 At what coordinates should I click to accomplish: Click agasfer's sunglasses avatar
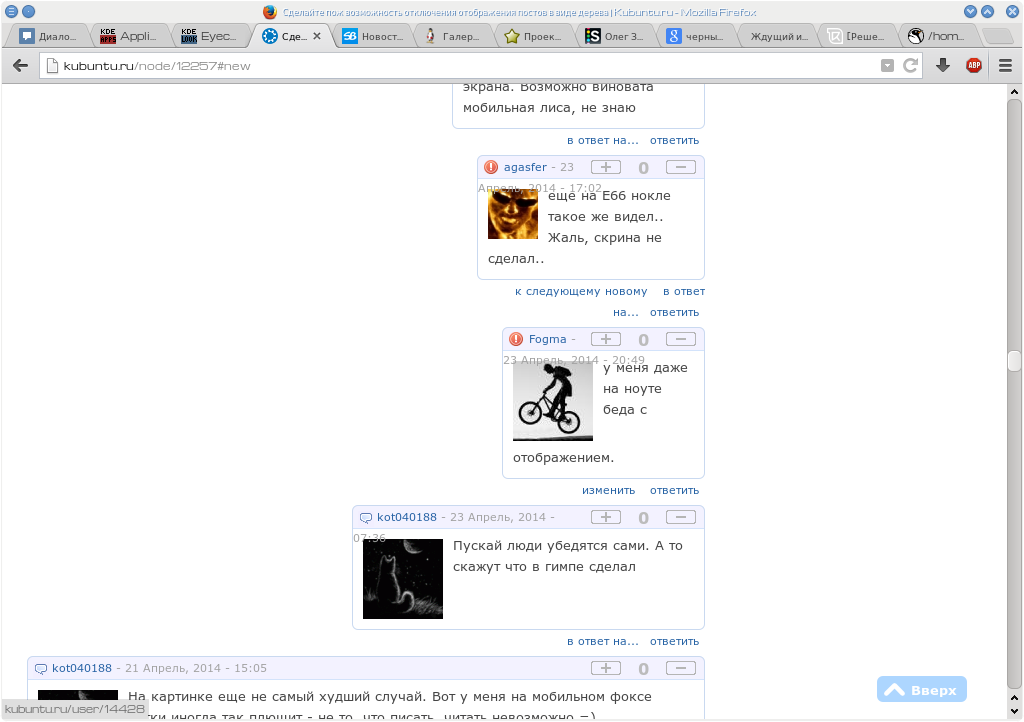click(513, 214)
